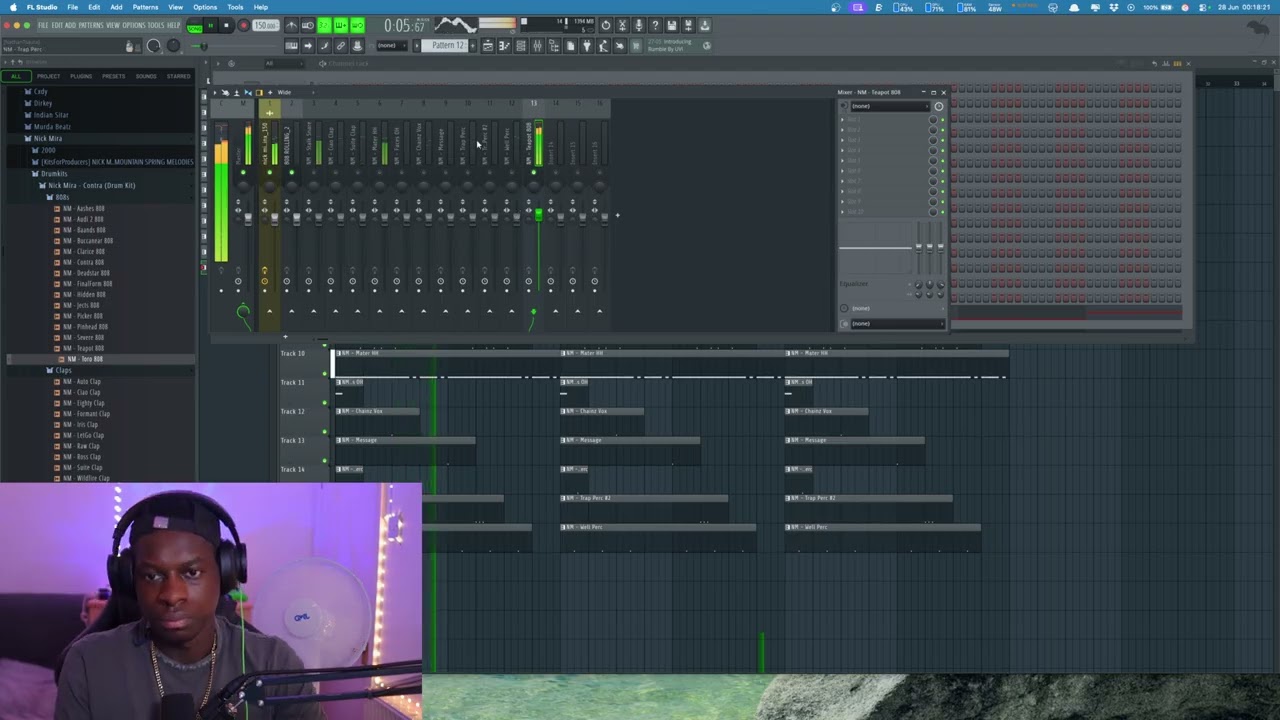Click the mixer latency clock icon
Viewport: 1280px width, 720px height.
pyautogui.click(x=938, y=106)
